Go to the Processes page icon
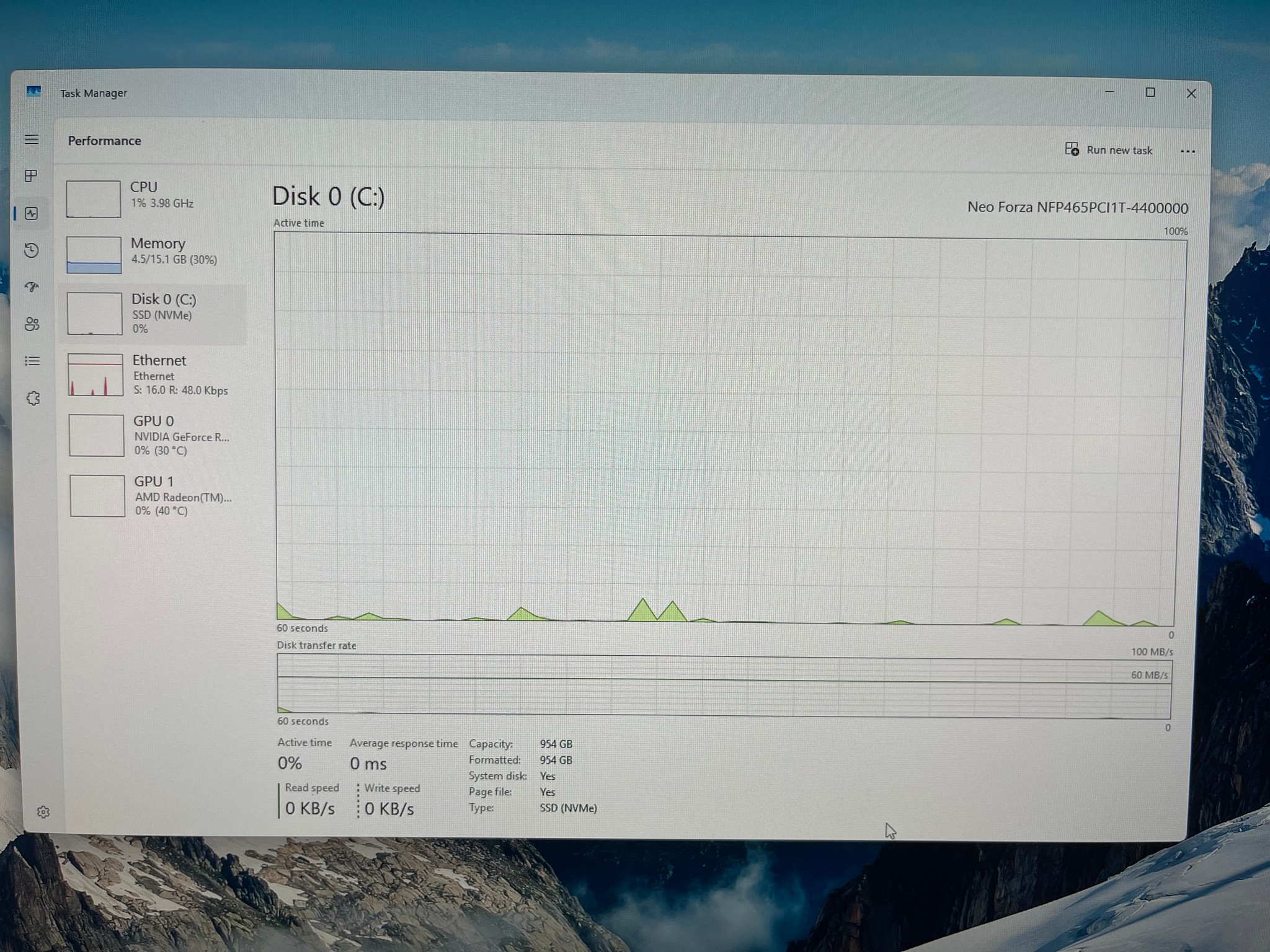This screenshot has height=952, width=1270. point(31,176)
